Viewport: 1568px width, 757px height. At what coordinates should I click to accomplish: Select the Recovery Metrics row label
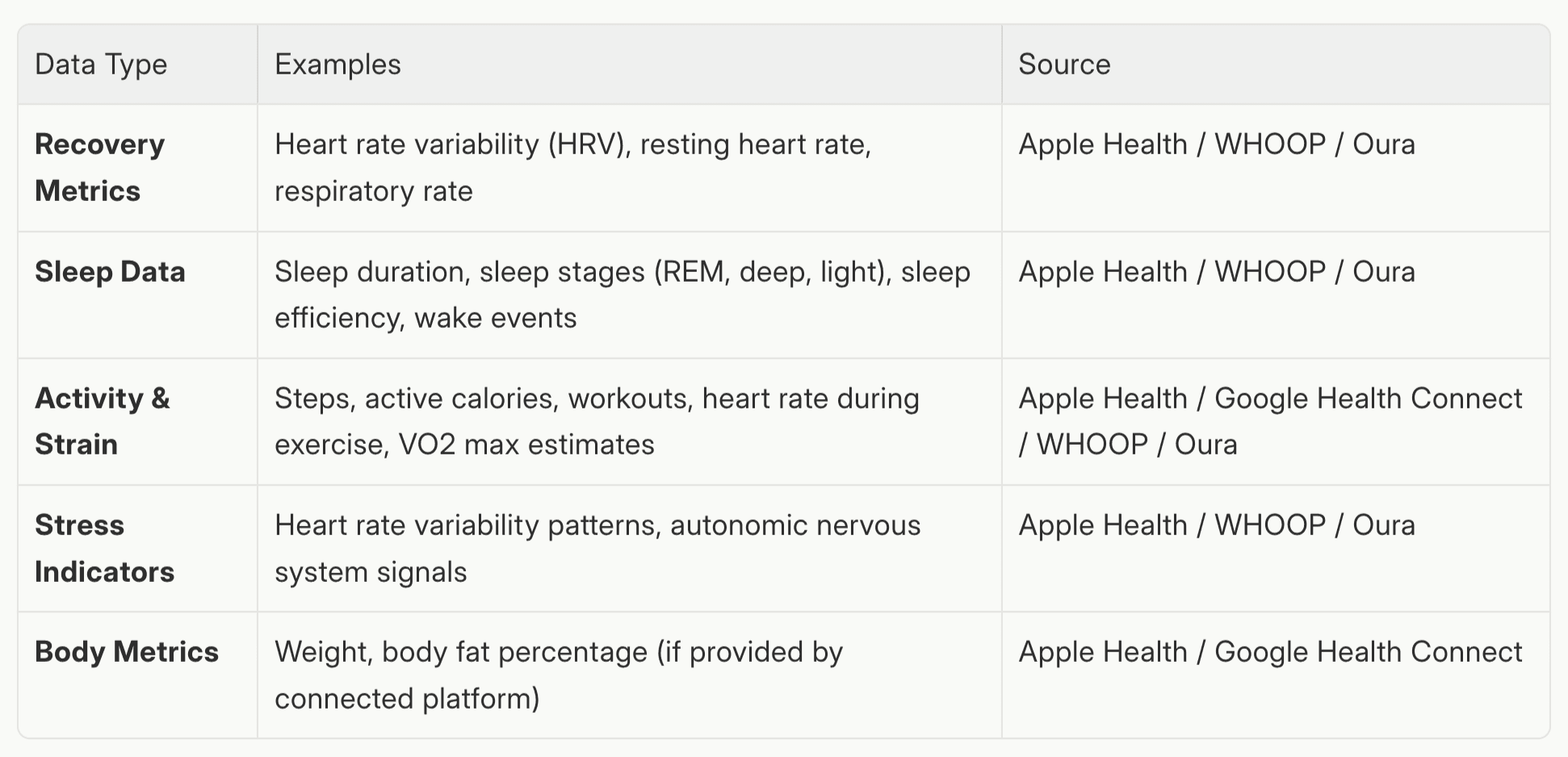tap(99, 167)
